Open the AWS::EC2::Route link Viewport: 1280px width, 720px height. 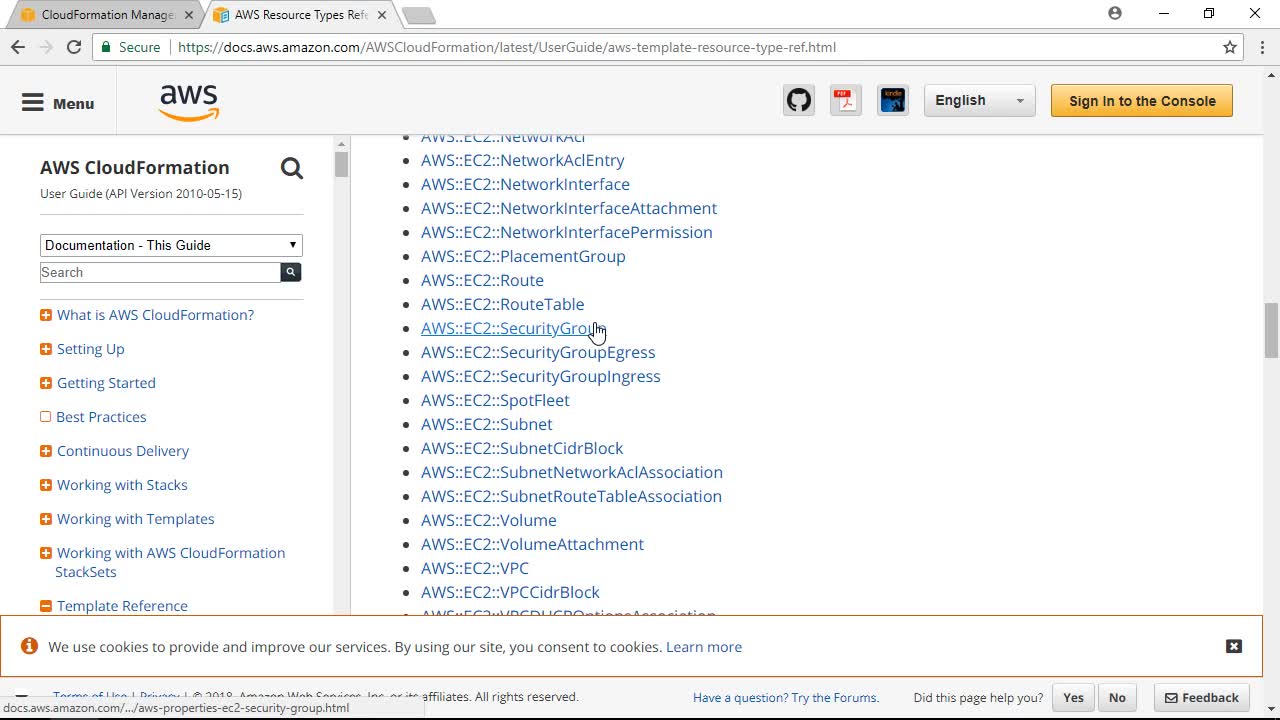coord(482,280)
